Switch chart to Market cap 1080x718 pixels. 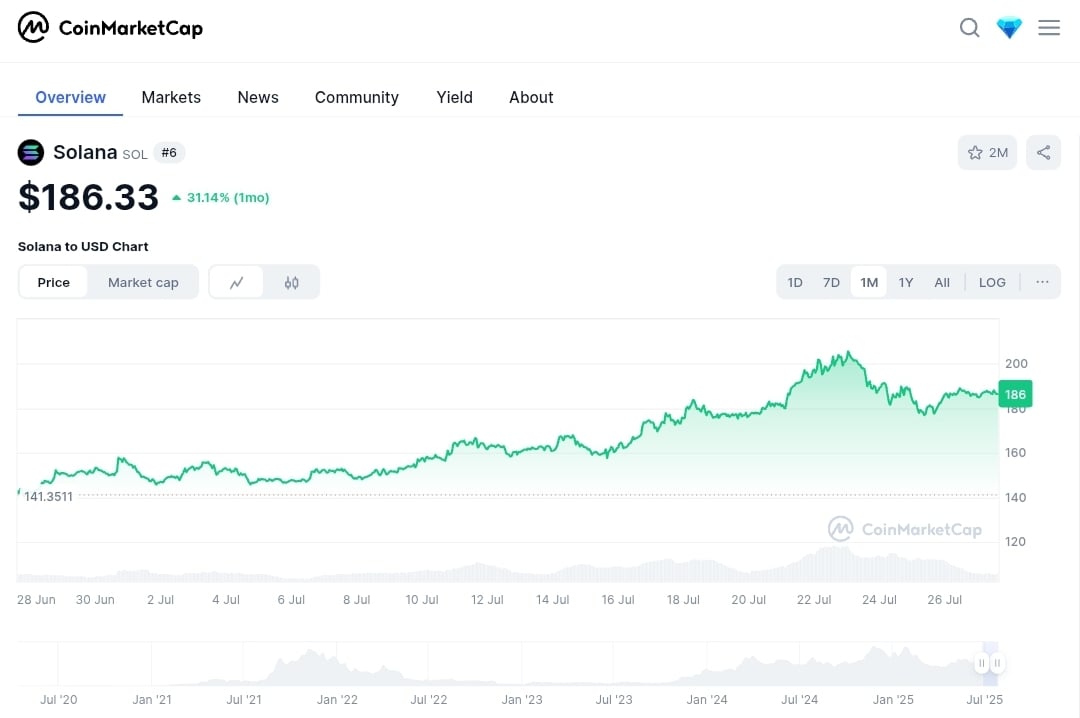coord(143,283)
